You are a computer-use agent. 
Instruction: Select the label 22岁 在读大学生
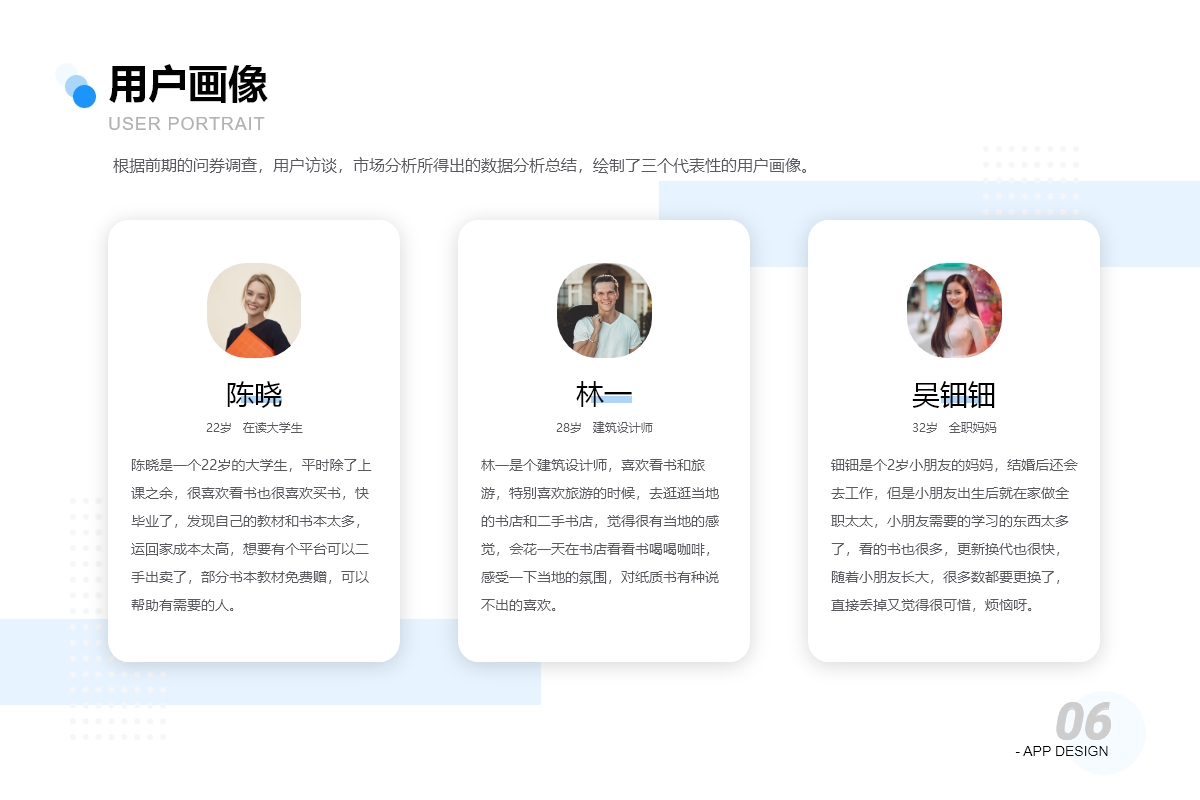coord(254,428)
